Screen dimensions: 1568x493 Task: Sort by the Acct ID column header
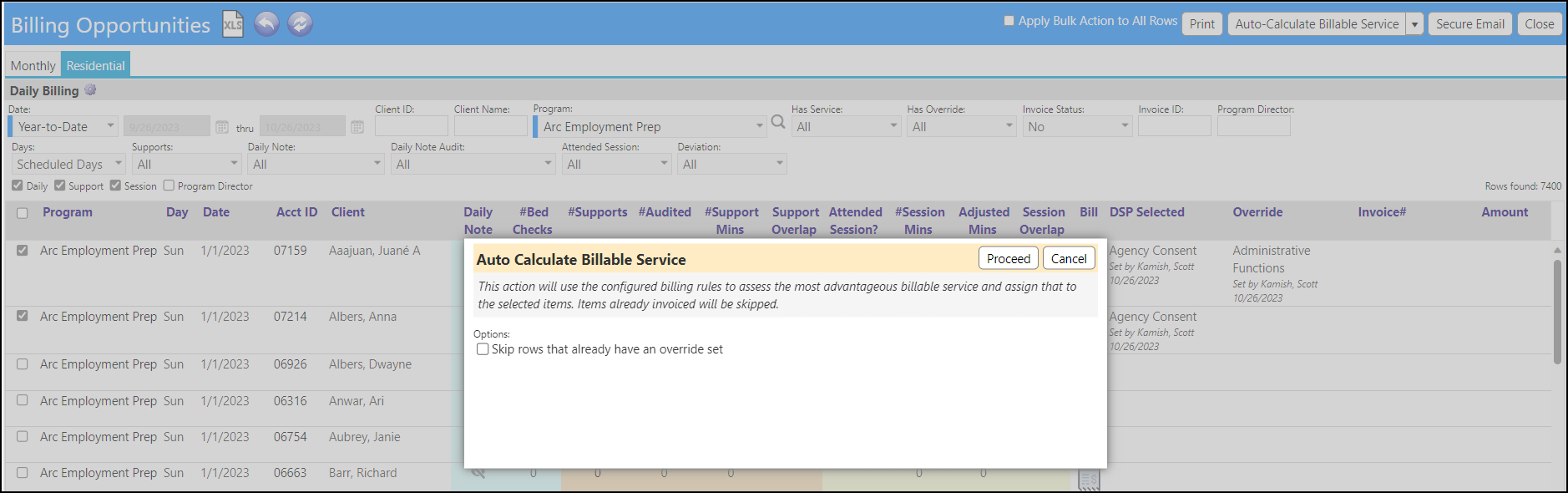296,212
